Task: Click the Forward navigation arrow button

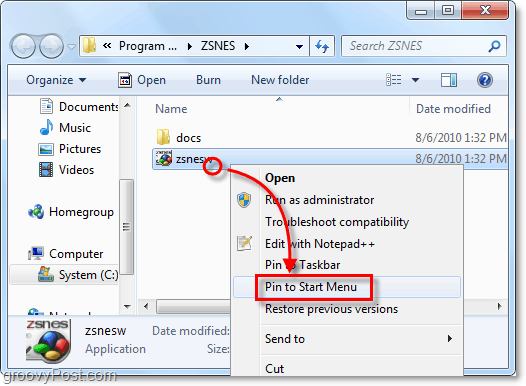Action: pyautogui.click(x=51, y=46)
